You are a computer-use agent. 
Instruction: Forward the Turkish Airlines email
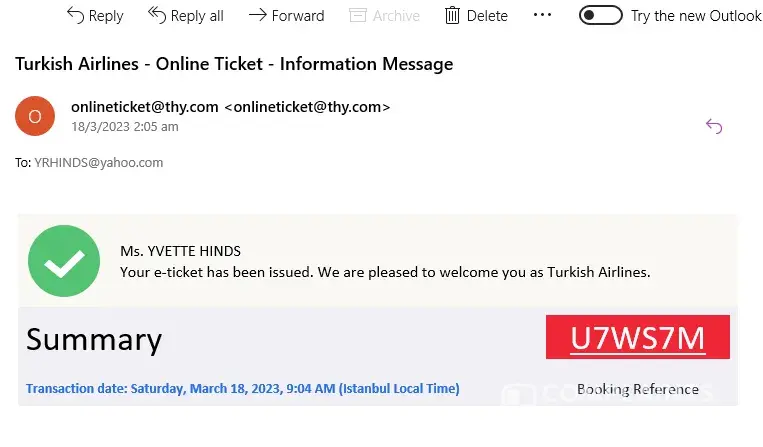pos(286,16)
